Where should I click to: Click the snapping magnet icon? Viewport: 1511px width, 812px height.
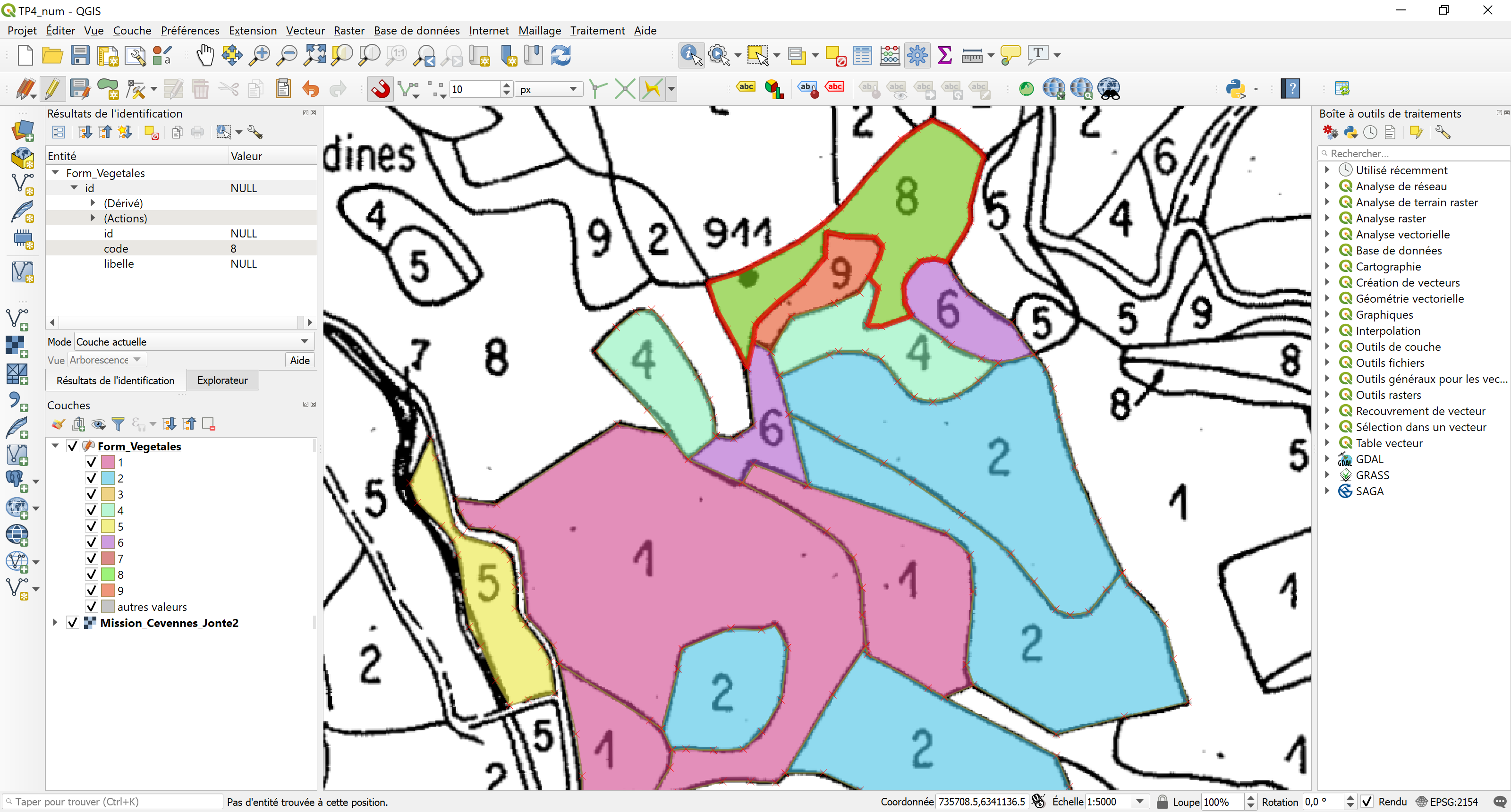click(x=381, y=89)
